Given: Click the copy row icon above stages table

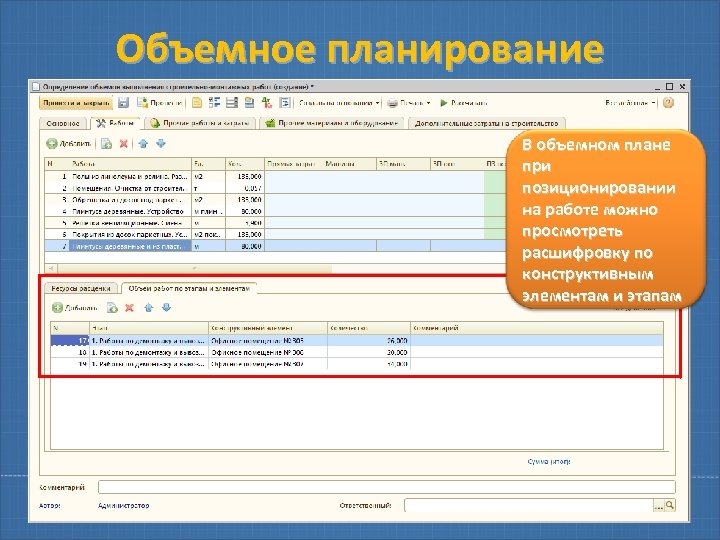Looking at the screenshot, I should 112,308.
